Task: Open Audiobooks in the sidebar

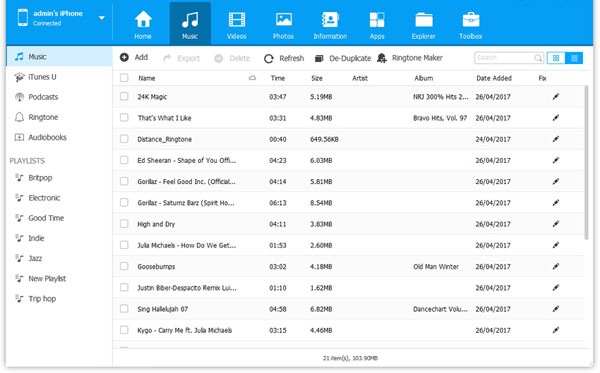Action: (59, 137)
